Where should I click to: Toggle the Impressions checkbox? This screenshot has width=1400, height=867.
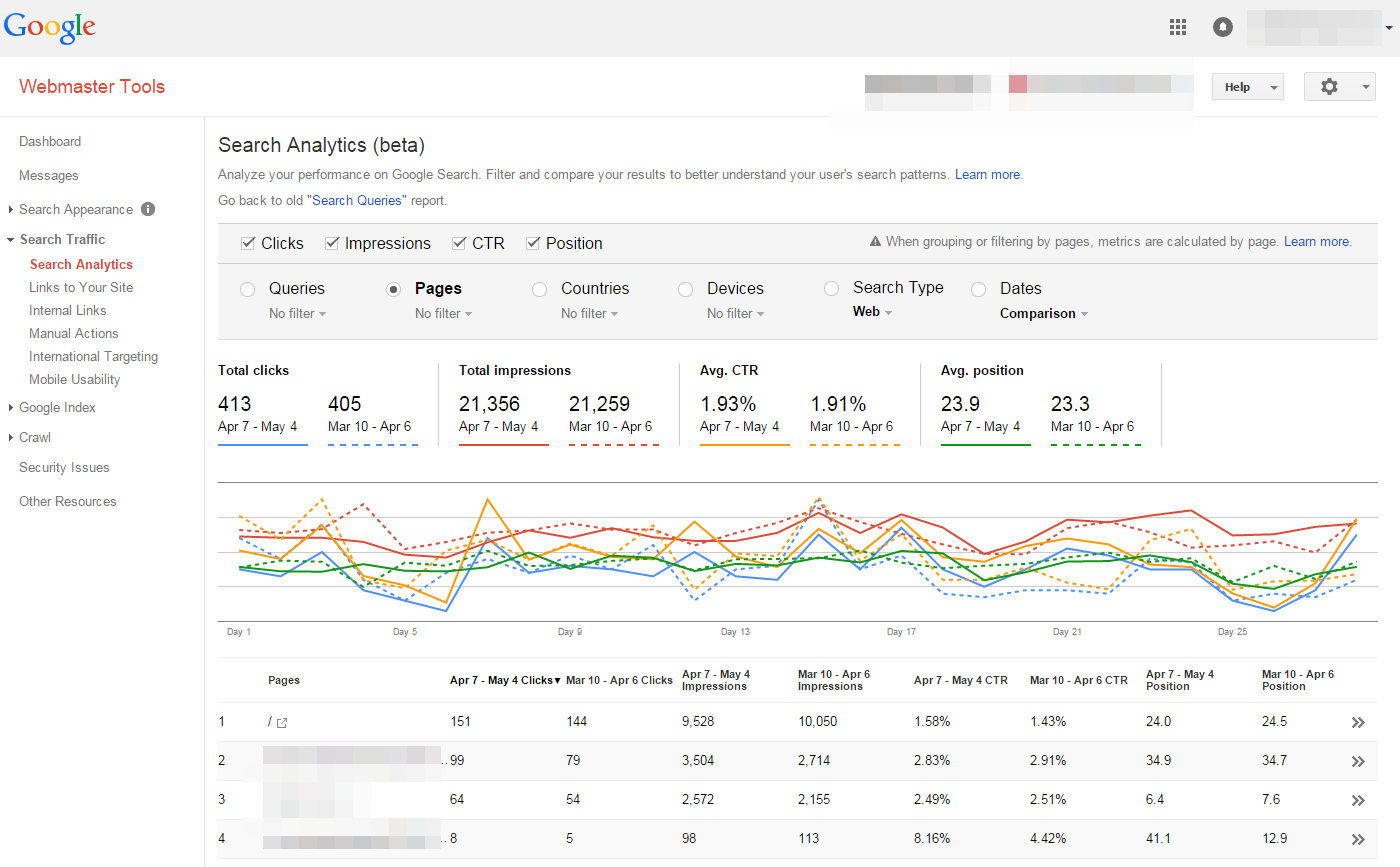tap(332, 243)
